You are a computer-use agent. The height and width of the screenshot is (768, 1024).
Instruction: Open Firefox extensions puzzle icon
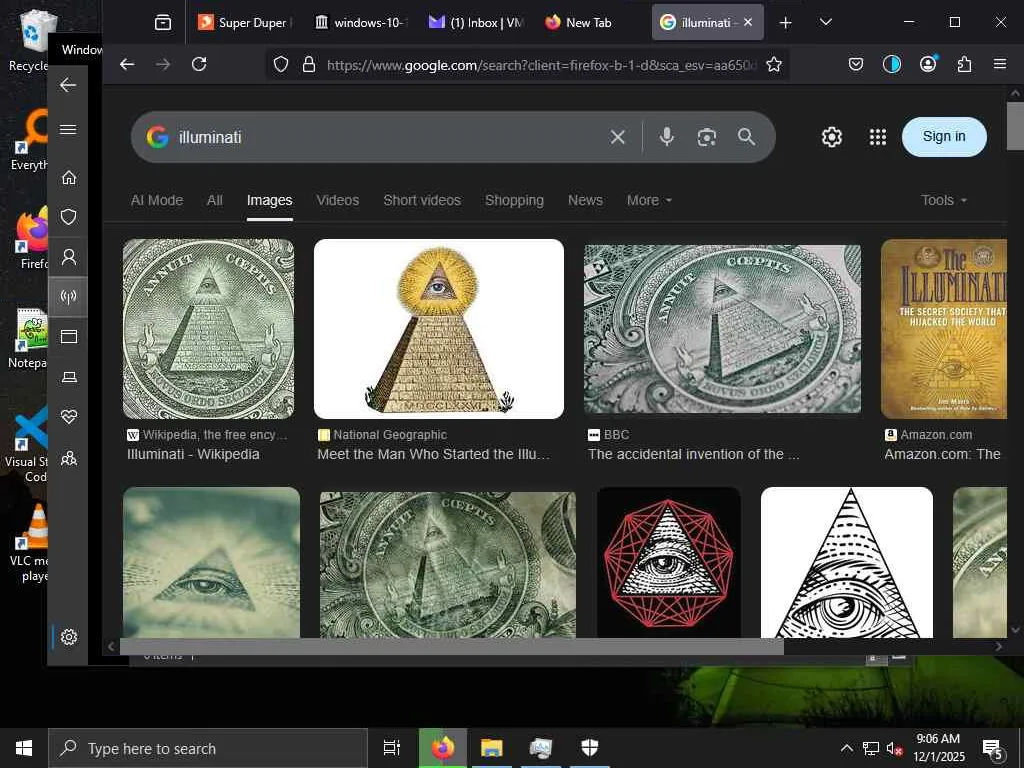pos(964,64)
